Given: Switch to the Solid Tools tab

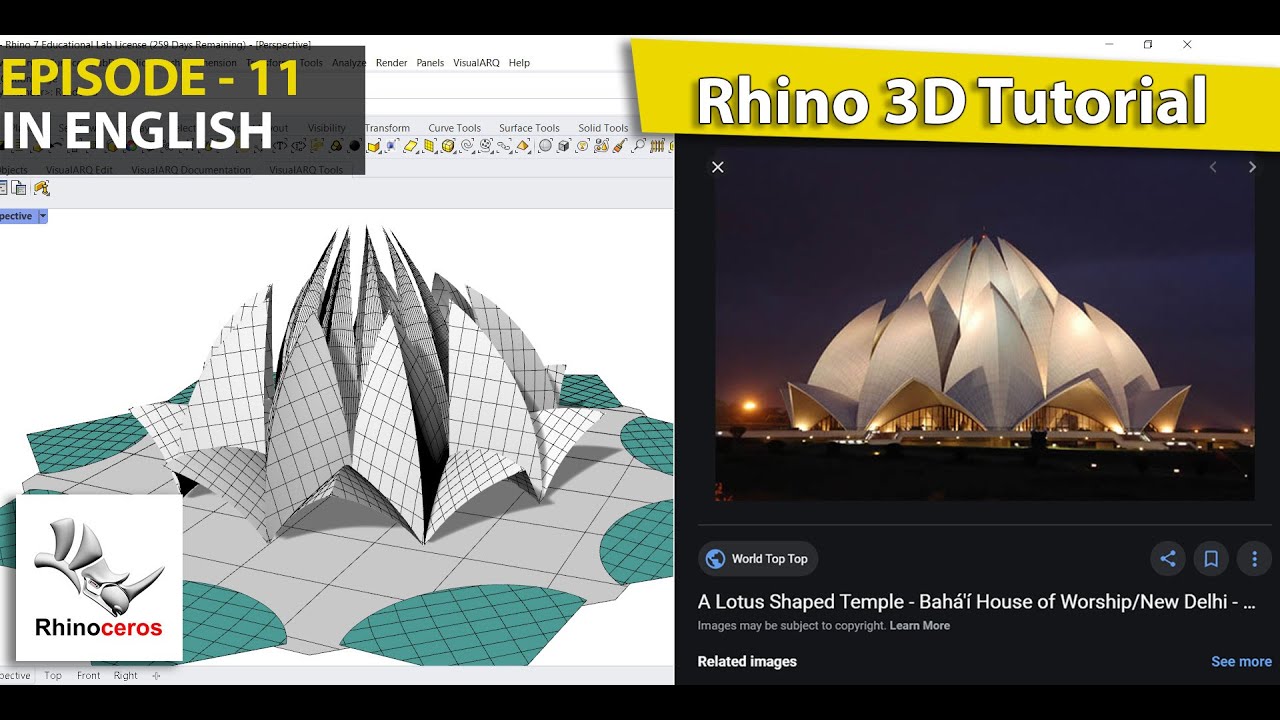Looking at the screenshot, I should click(603, 128).
